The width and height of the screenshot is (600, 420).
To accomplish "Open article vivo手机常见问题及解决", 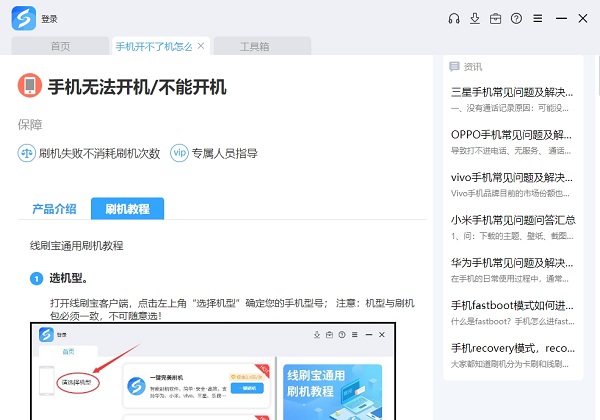I will 512,177.
